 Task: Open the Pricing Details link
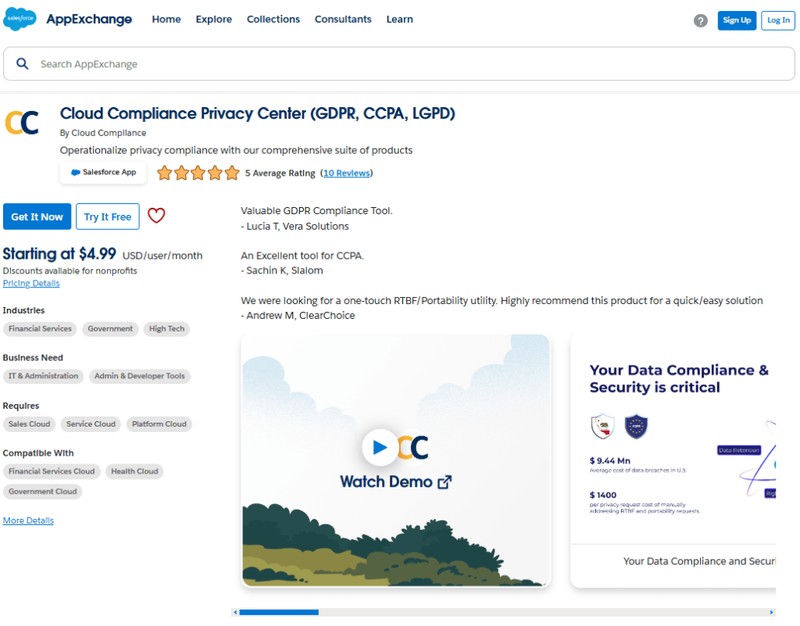pos(31,283)
